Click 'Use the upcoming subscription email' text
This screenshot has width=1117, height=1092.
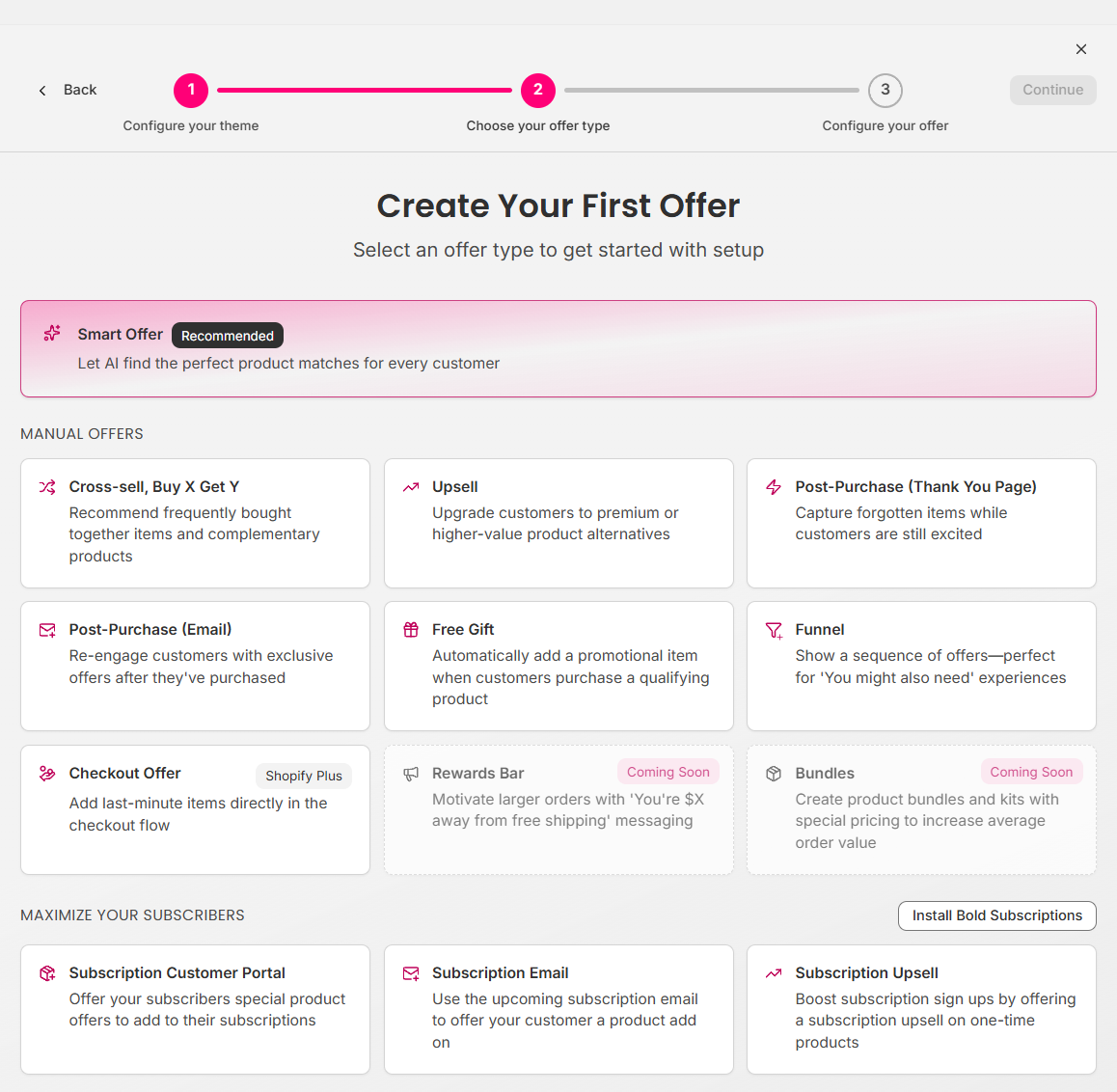click(565, 1020)
